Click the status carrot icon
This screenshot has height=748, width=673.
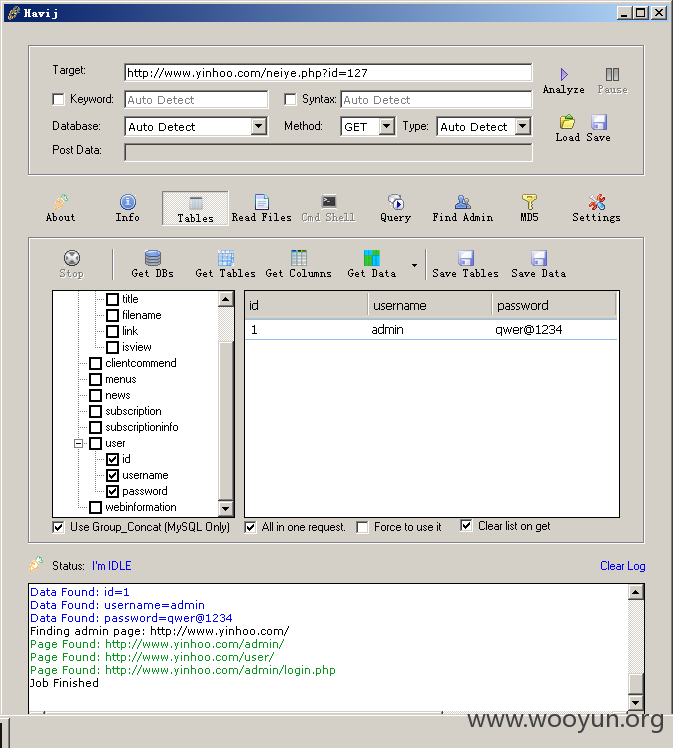[x=36, y=564]
